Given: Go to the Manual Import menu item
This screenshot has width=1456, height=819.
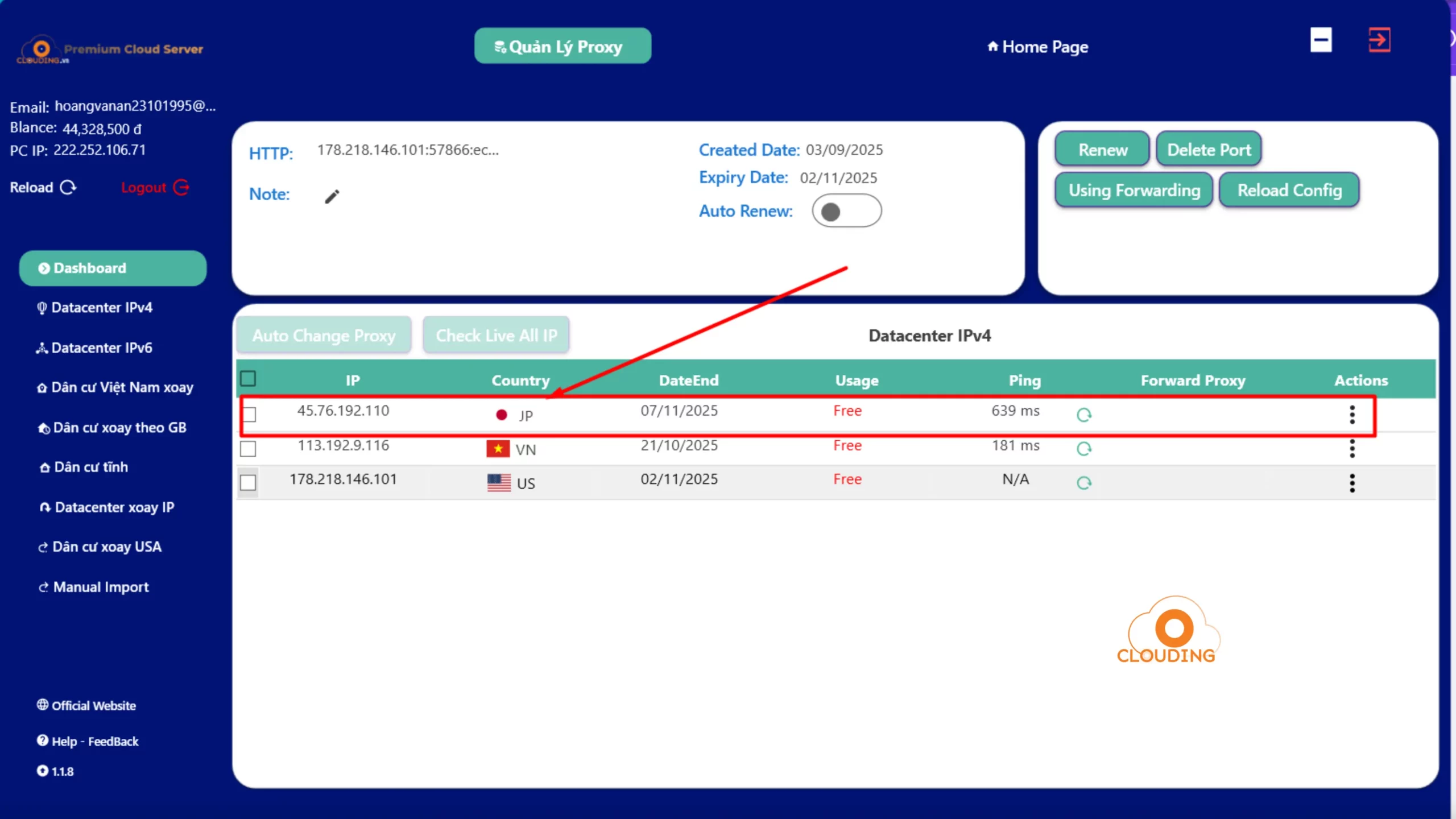Looking at the screenshot, I should tap(101, 587).
